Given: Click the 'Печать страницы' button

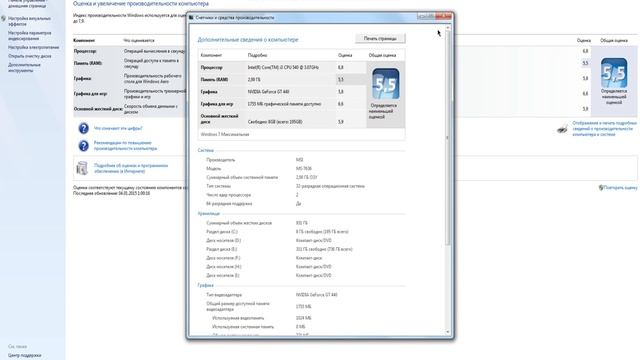Looking at the screenshot, I should click(380, 38).
